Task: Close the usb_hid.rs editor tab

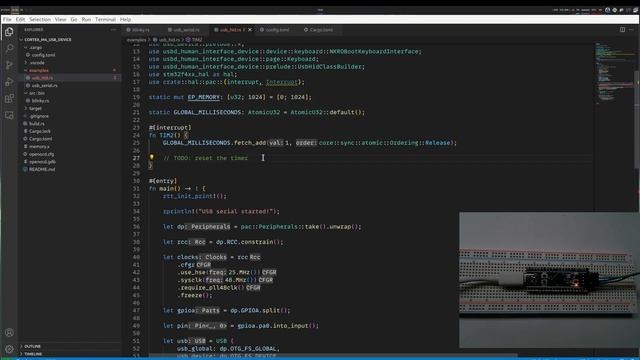Action: click(250, 30)
